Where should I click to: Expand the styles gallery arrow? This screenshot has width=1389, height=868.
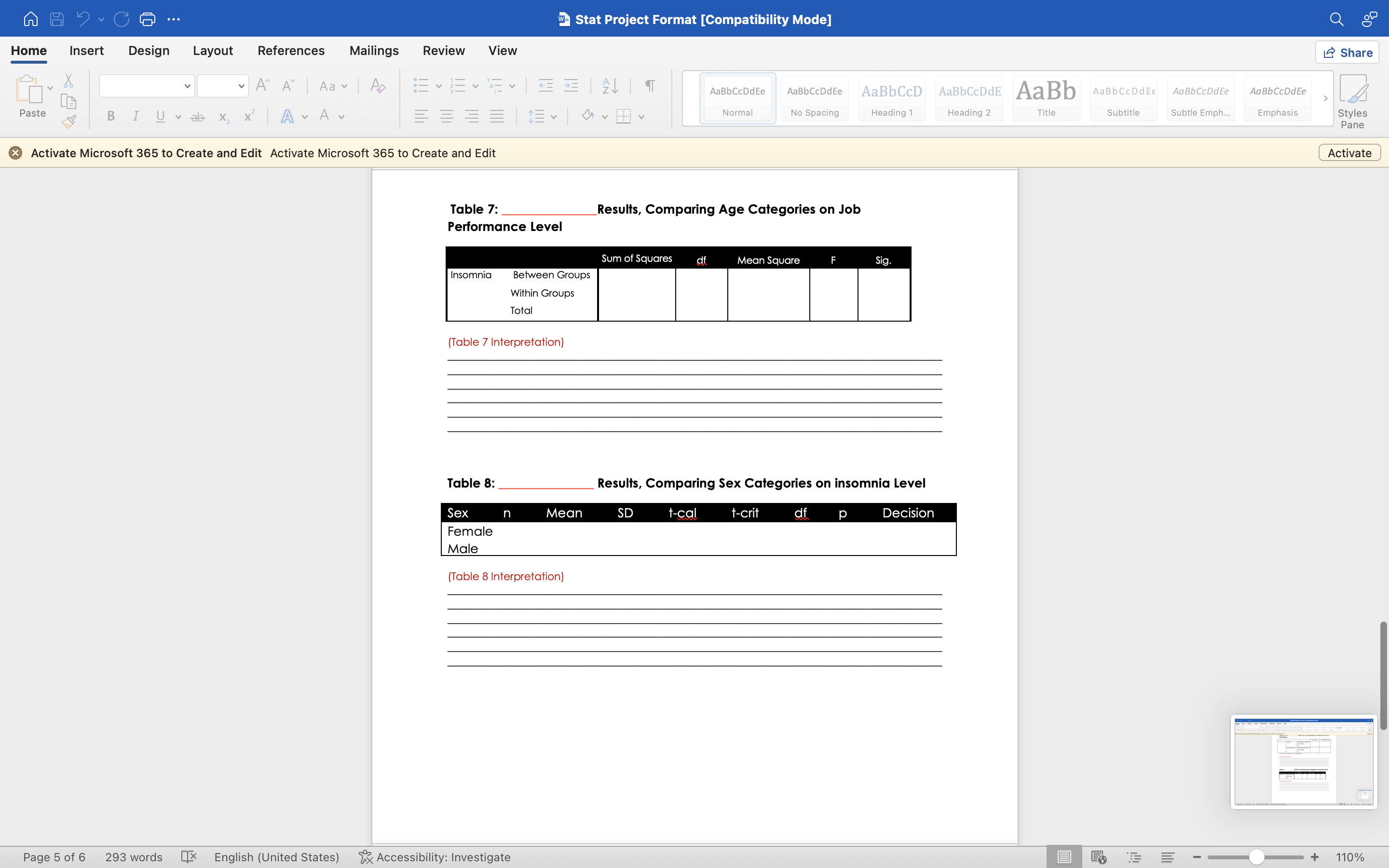(x=1325, y=98)
